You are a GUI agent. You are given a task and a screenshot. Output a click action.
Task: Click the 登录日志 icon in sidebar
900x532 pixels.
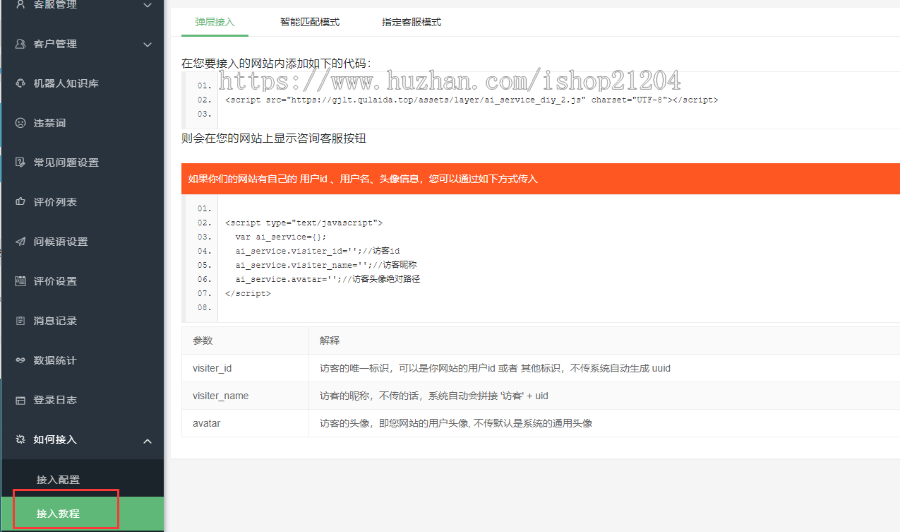pyautogui.click(x=20, y=400)
